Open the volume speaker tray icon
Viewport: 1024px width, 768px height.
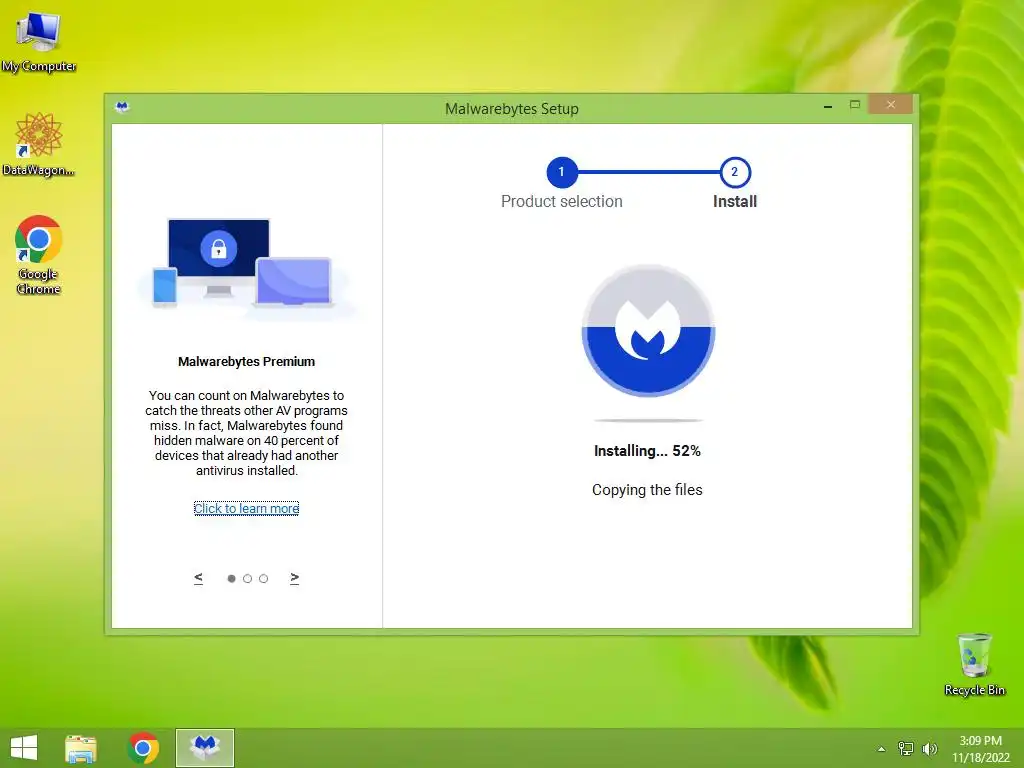tap(929, 749)
